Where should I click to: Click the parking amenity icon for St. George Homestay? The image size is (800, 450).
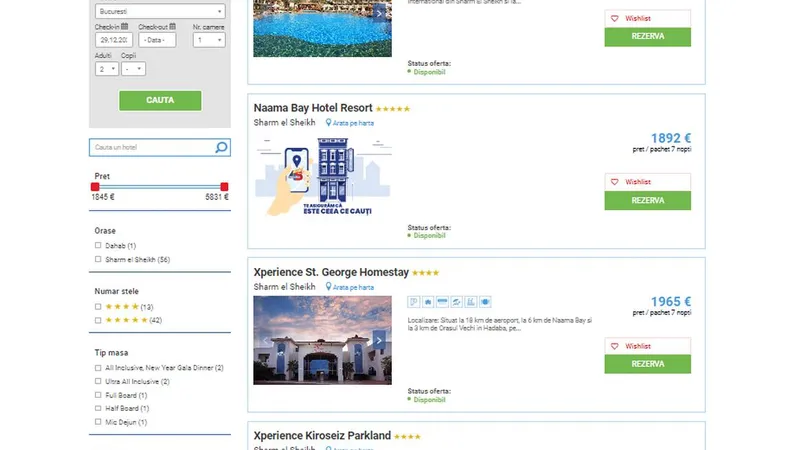point(414,302)
